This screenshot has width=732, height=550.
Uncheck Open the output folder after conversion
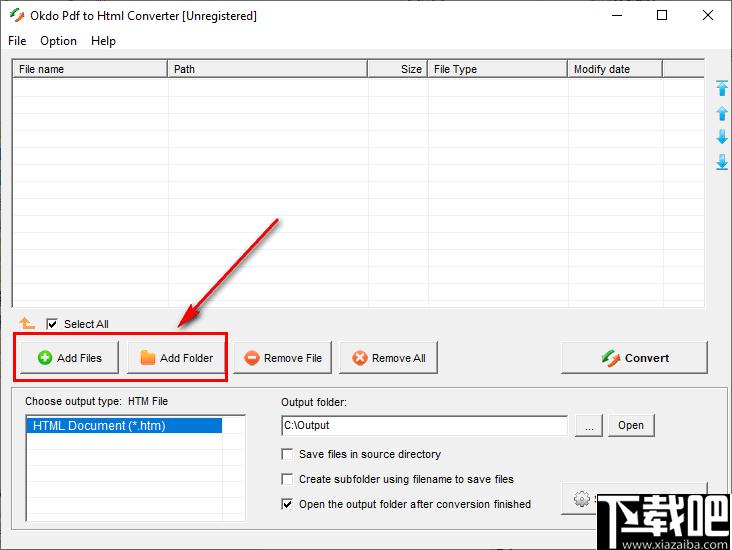[x=287, y=504]
